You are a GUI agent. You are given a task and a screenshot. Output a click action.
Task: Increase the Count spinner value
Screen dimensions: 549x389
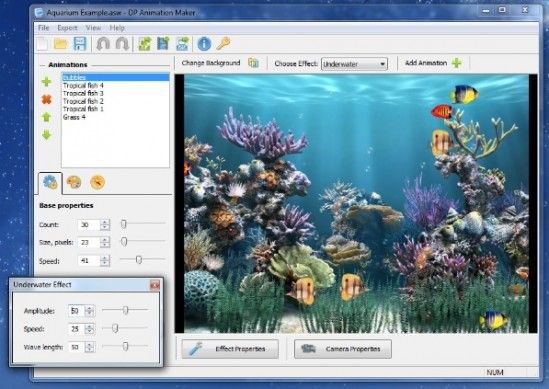pyautogui.click(x=105, y=222)
